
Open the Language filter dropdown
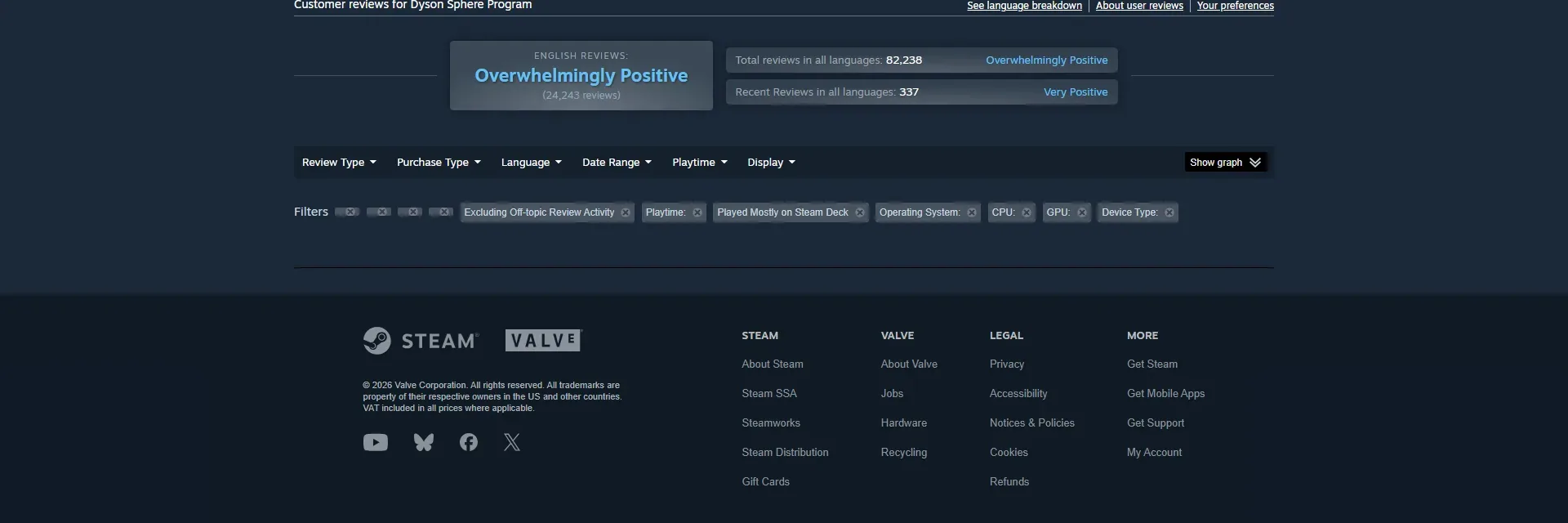[x=531, y=163]
